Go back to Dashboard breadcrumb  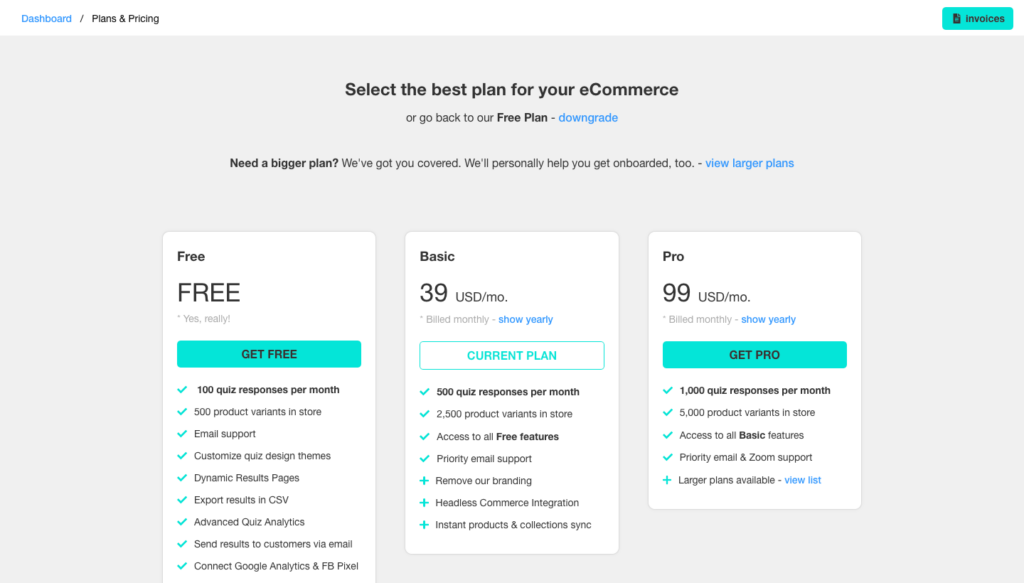click(46, 18)
